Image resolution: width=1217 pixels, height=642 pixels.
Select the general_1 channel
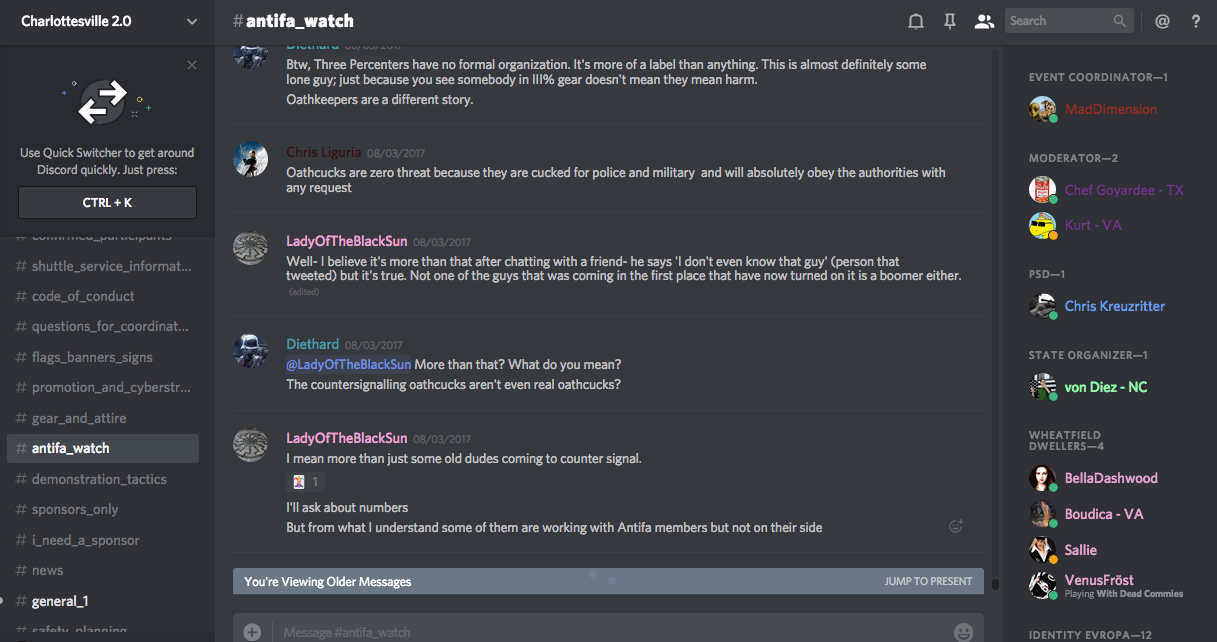click(60, 601)
